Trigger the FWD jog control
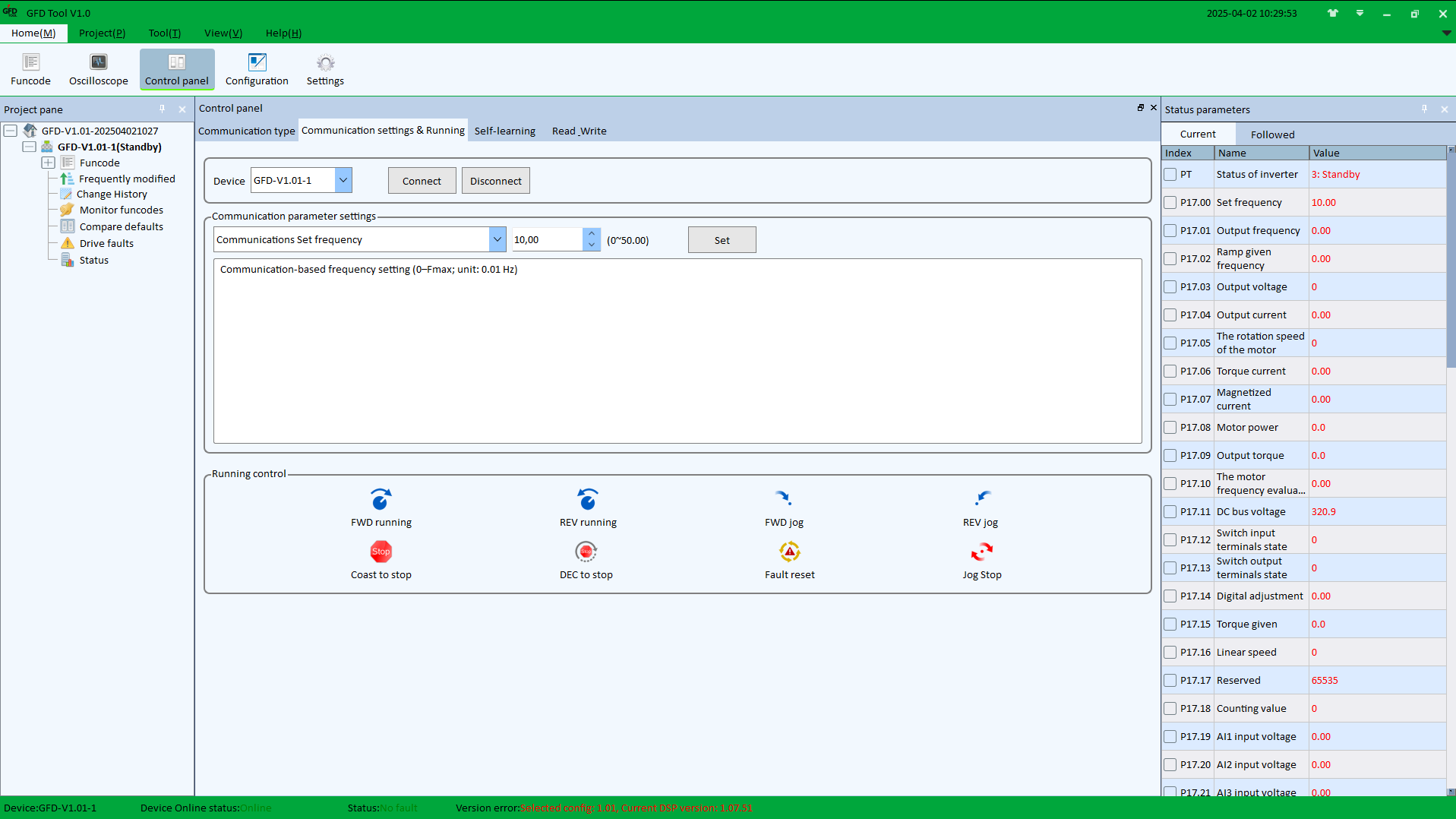This screenshot has width=1456, height=819. pos(784,498)
